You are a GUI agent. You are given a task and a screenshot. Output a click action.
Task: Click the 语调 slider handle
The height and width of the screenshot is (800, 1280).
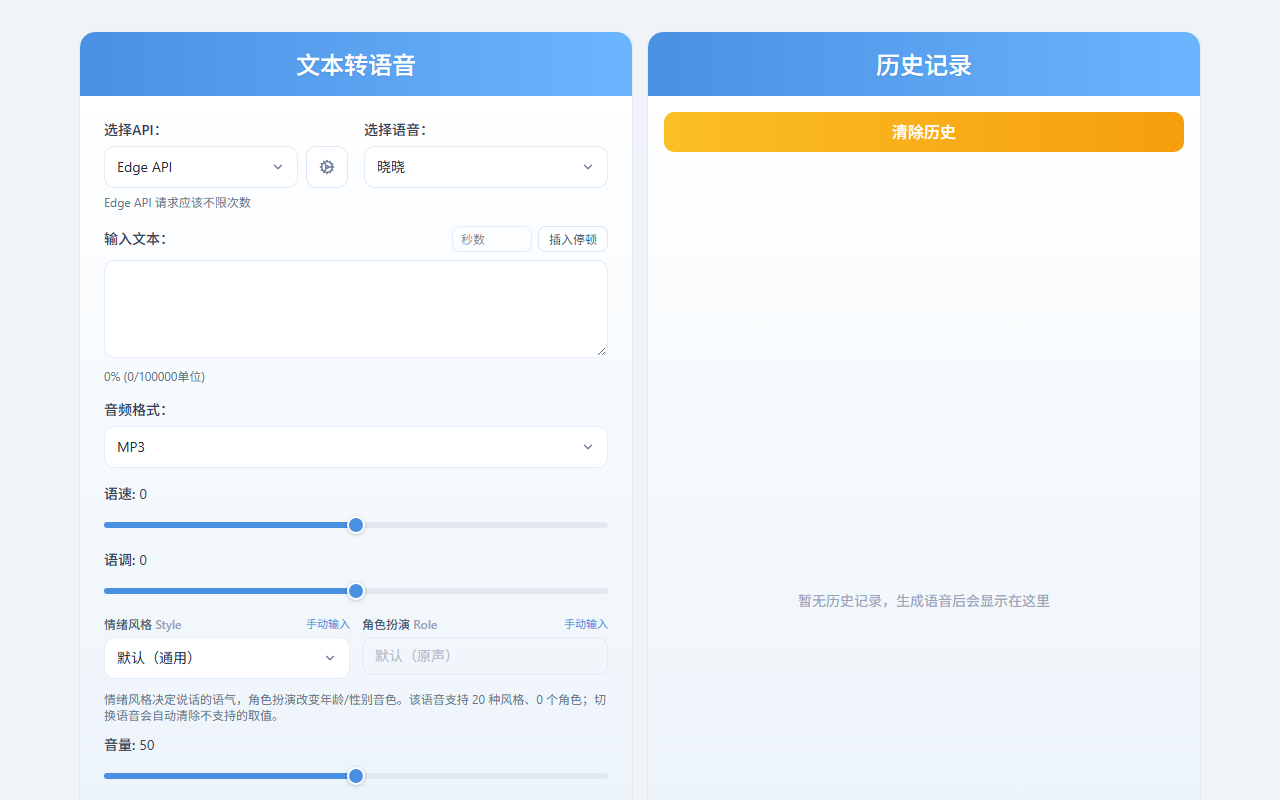tap(356, 591)
